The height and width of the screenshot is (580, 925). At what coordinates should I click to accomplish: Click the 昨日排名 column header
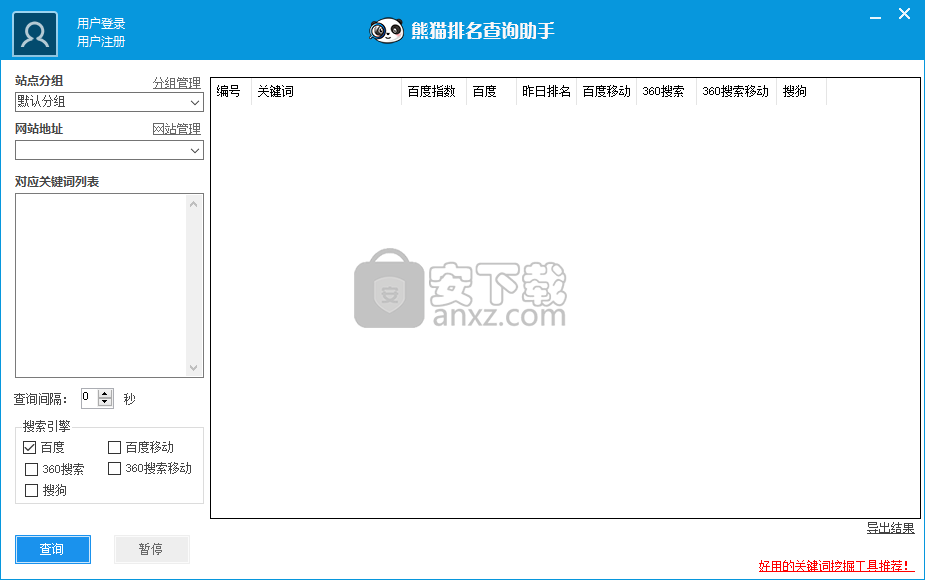pyautogui.click(x=546, y=91)
